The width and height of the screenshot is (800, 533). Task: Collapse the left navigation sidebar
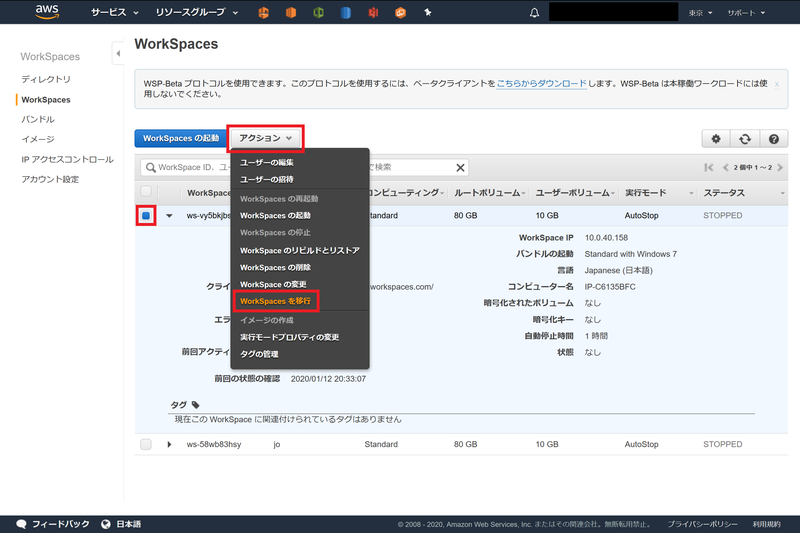(118, 53)
